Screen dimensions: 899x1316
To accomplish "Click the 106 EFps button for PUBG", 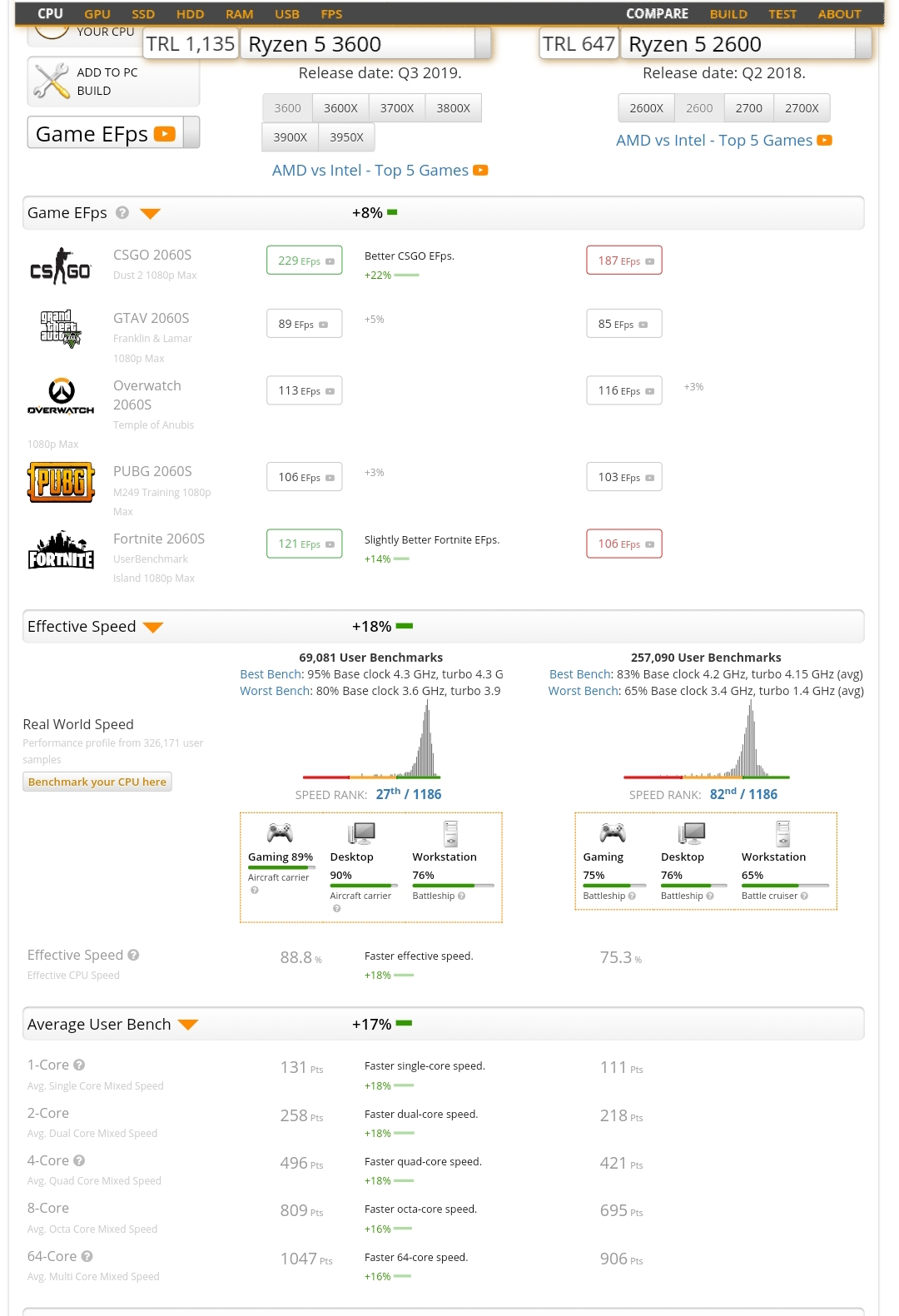I will 305,477.
